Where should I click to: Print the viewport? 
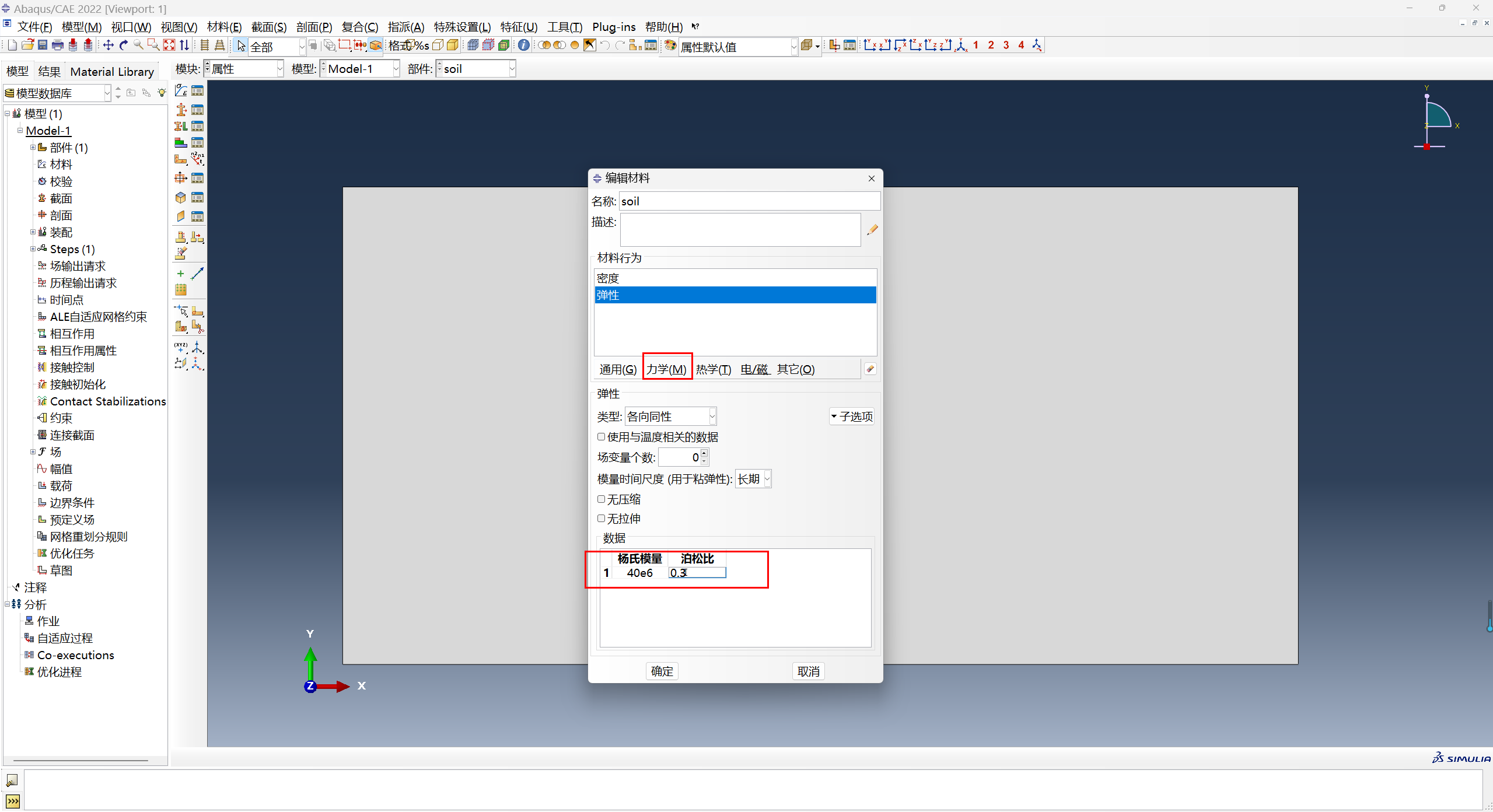(58, 45)
